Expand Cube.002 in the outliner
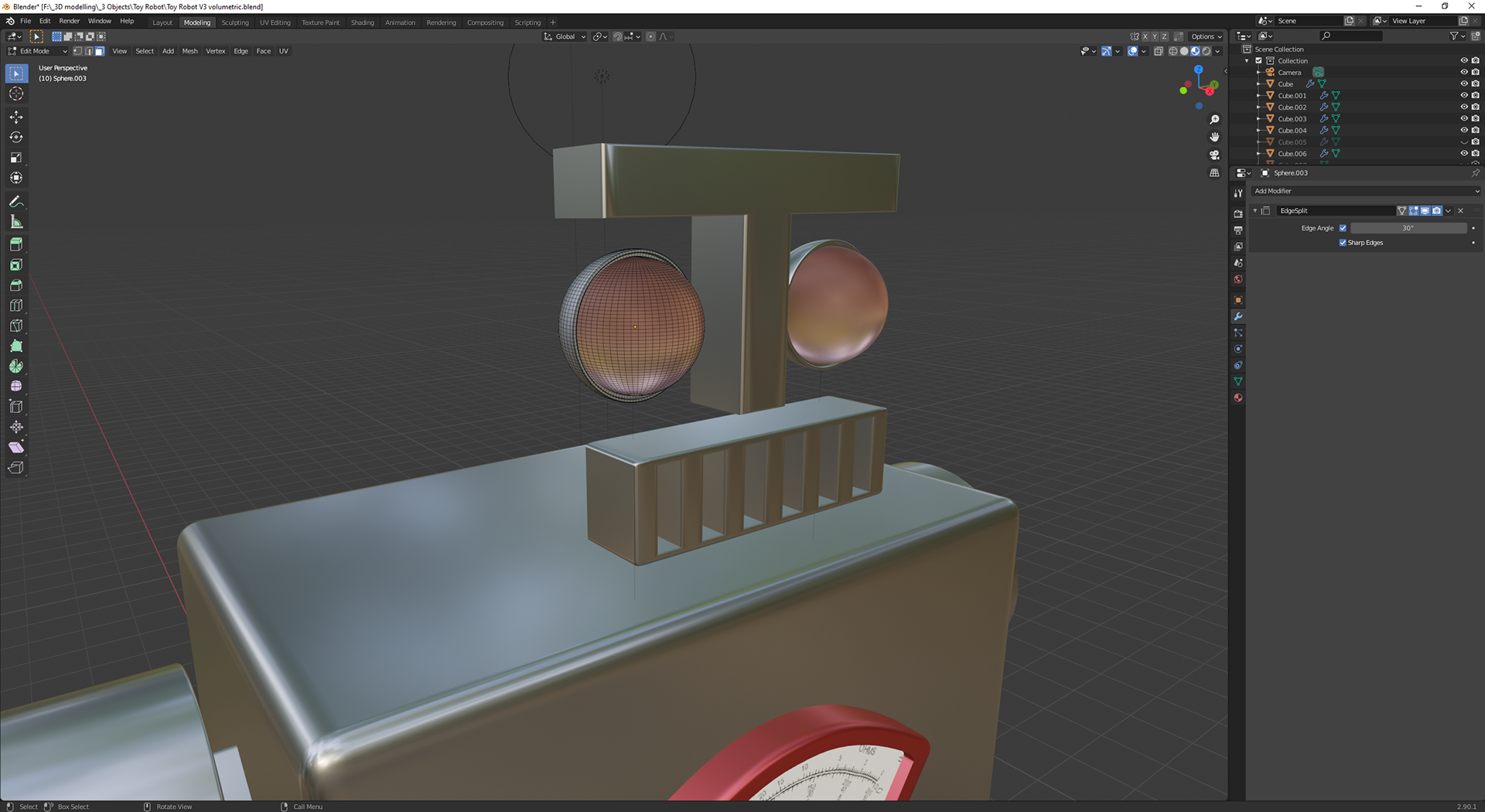1485x812 pixels. (1258, 107)
